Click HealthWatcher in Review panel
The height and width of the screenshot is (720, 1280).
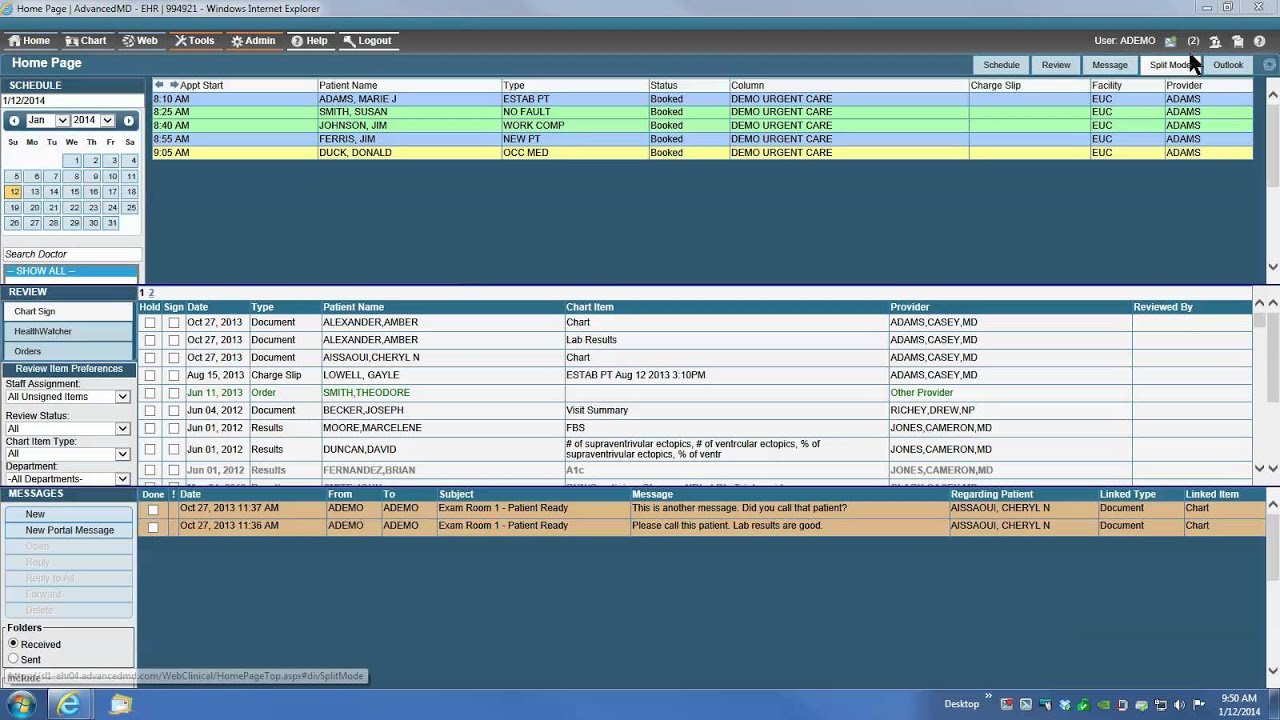pos(69,331)
